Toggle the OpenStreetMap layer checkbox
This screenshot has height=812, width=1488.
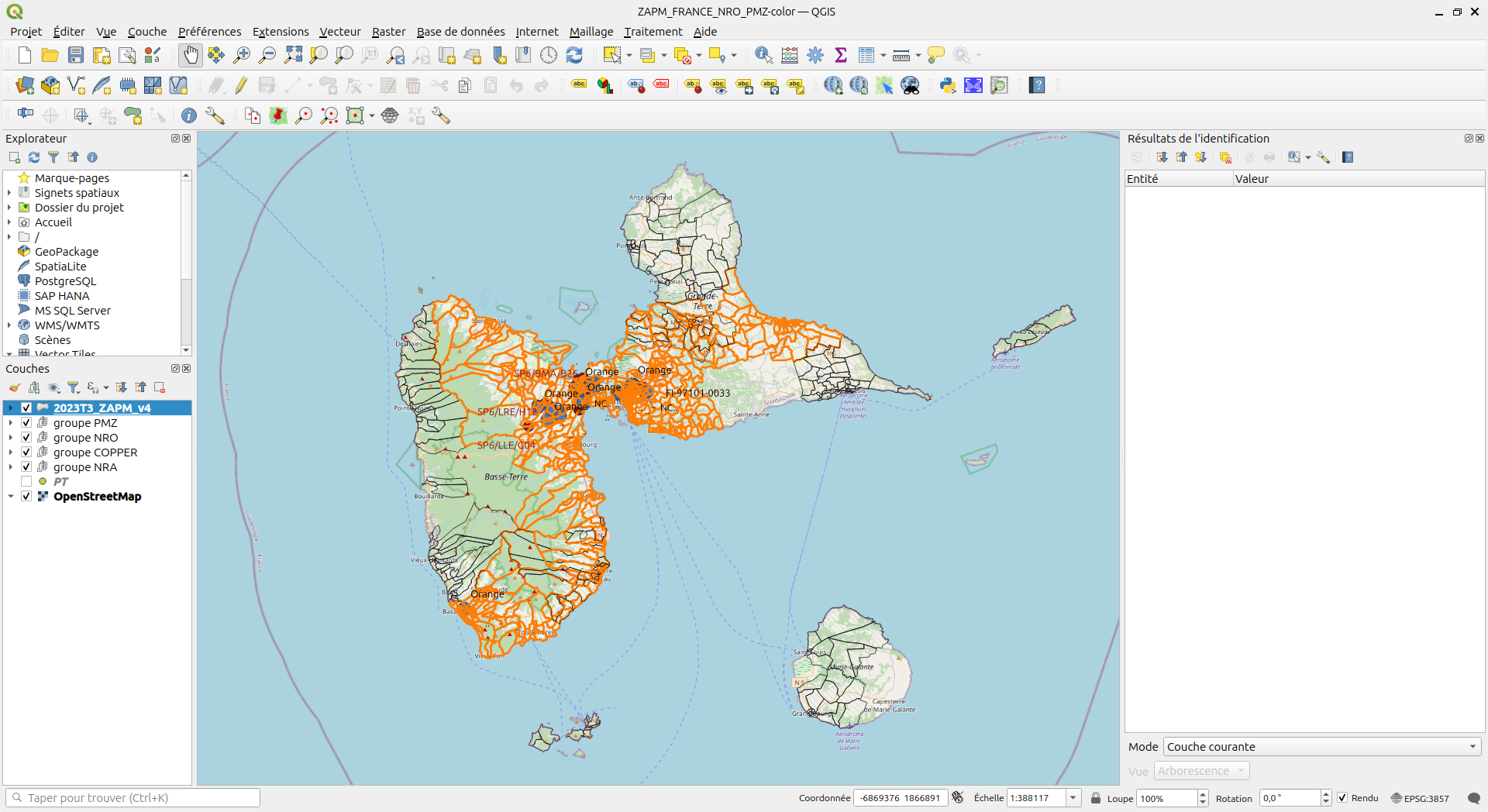click(26, 496)
